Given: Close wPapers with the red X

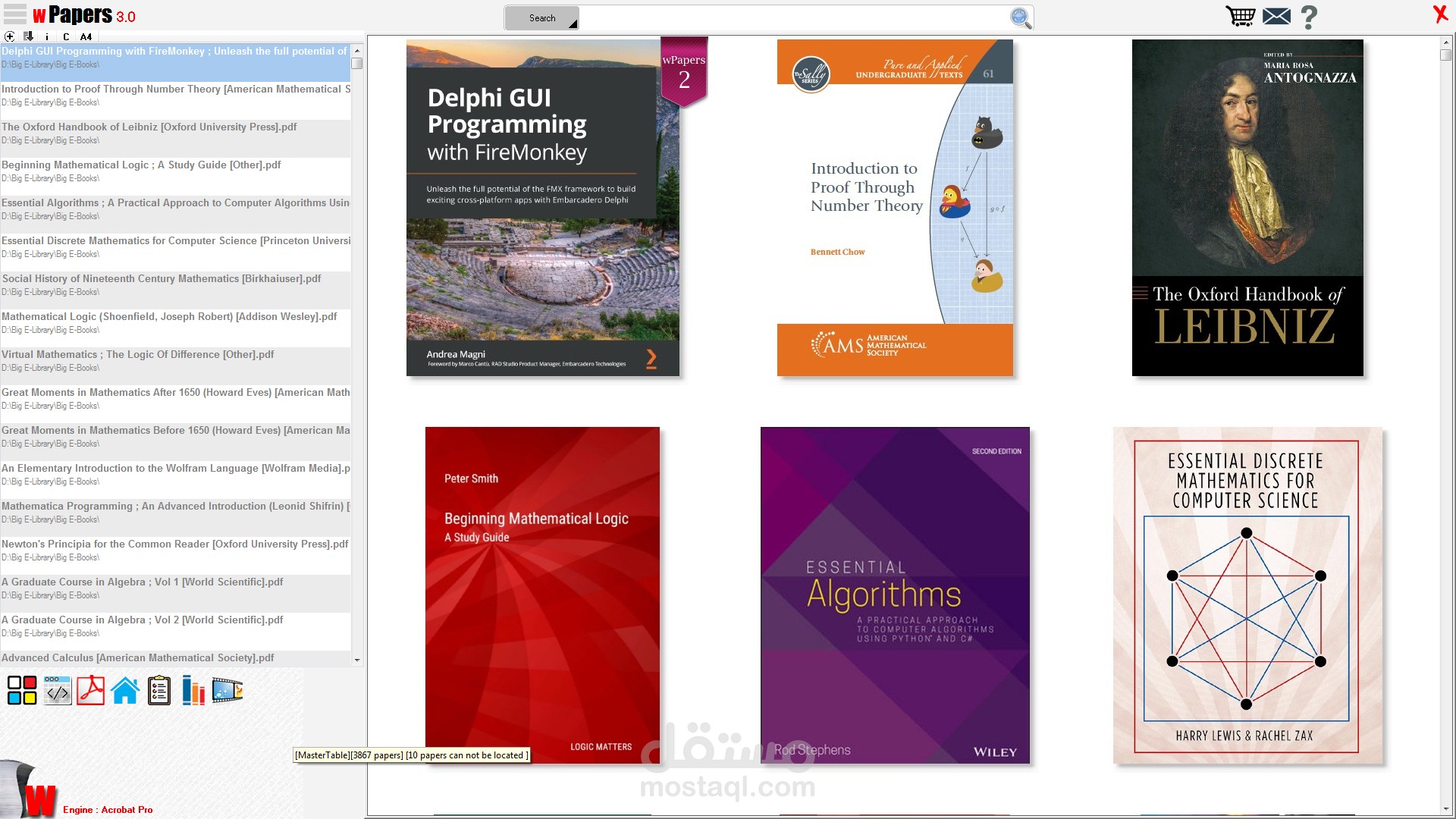Looking at the screenshot, I should click(1440, 14).
